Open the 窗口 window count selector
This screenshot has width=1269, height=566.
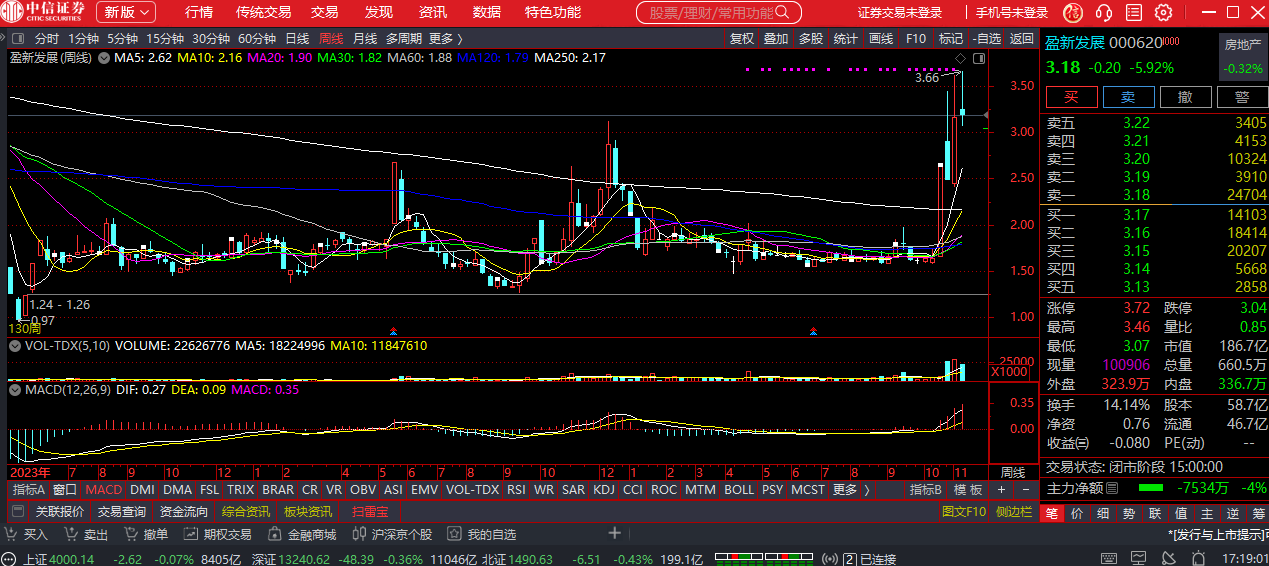(x=65, y=490)
